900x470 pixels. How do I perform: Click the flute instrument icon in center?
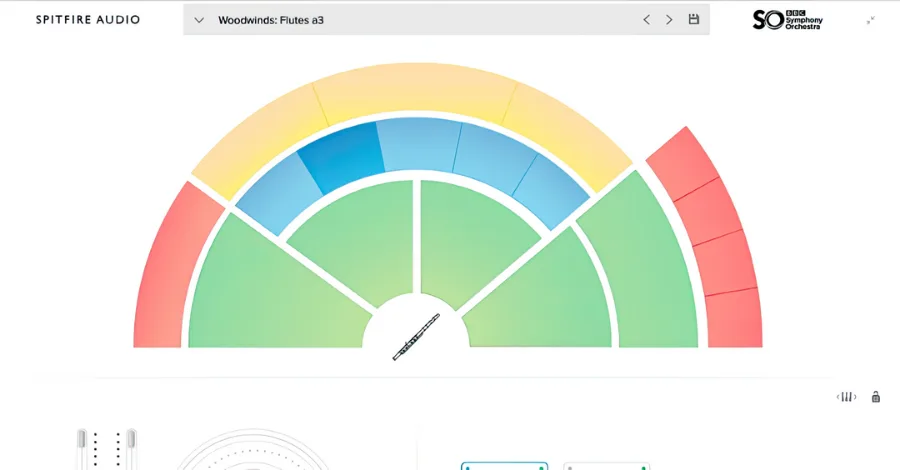tap(416, 337)
